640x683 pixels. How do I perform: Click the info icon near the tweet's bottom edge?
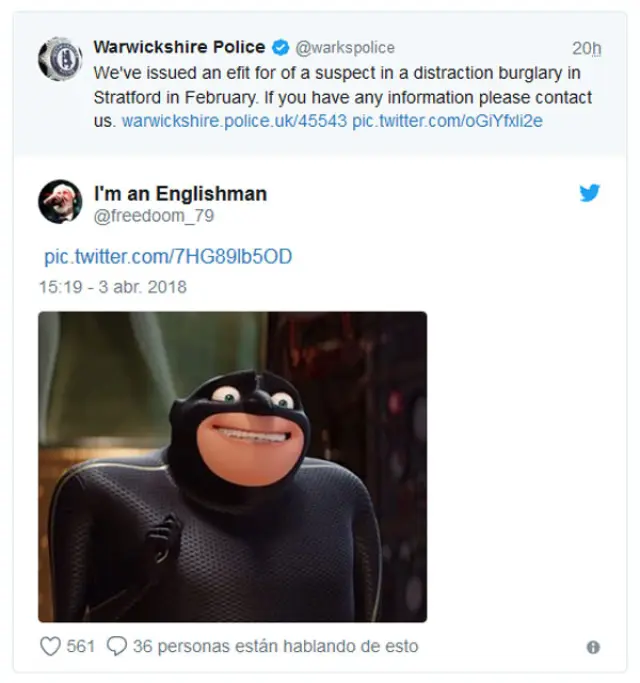[x=593, y=647]
